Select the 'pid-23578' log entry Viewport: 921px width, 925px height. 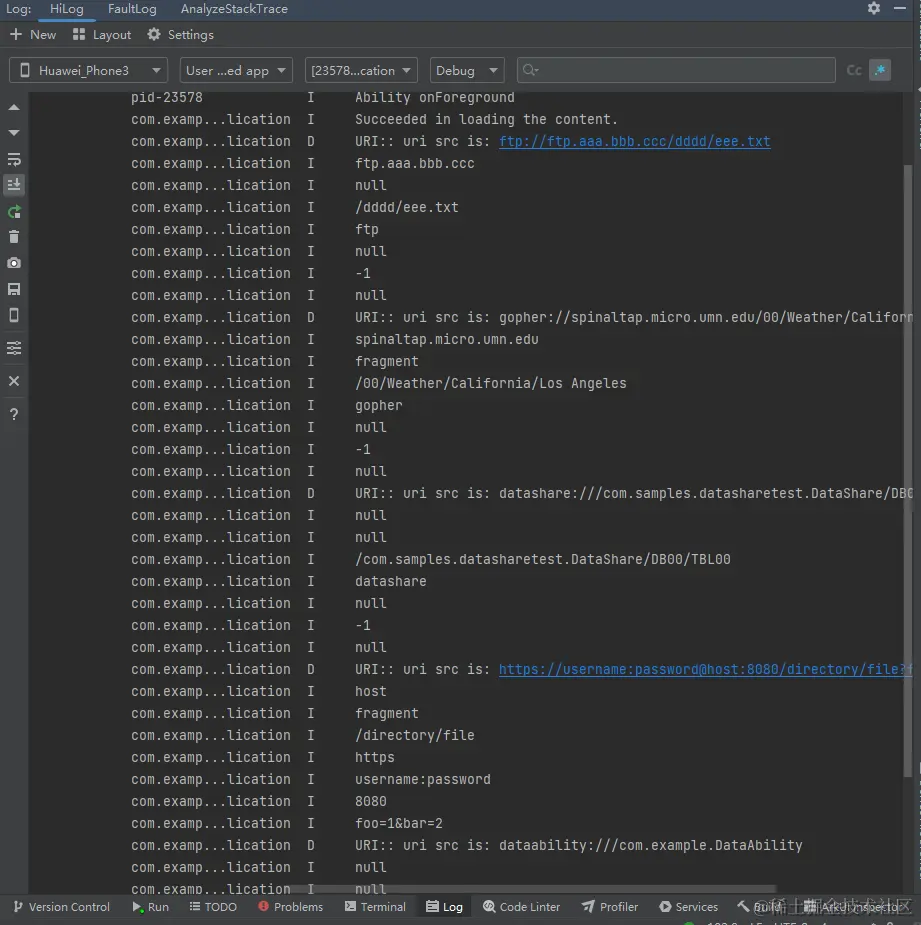click(x=166, y=98)
